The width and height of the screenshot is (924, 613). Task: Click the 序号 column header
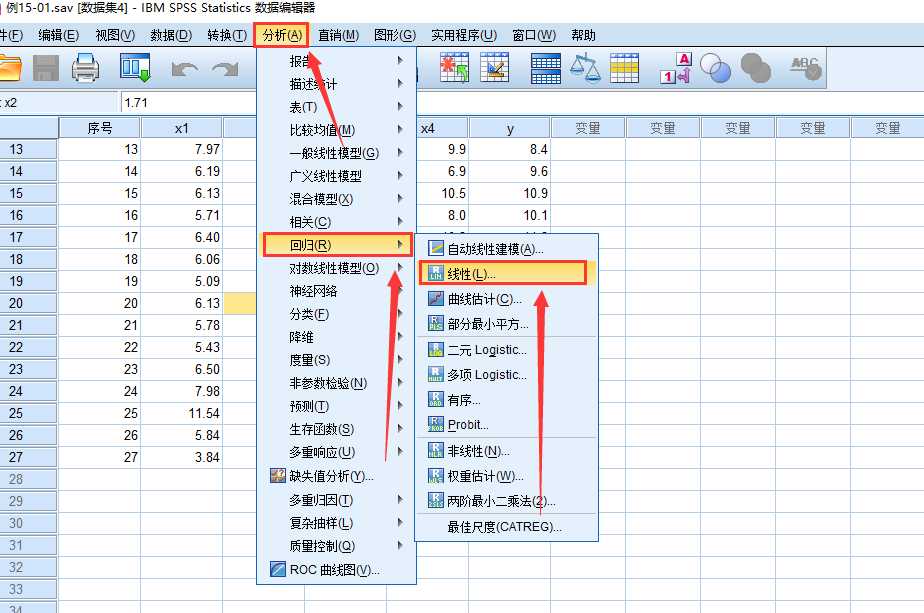pyautogui.click(x=100, y=128)
